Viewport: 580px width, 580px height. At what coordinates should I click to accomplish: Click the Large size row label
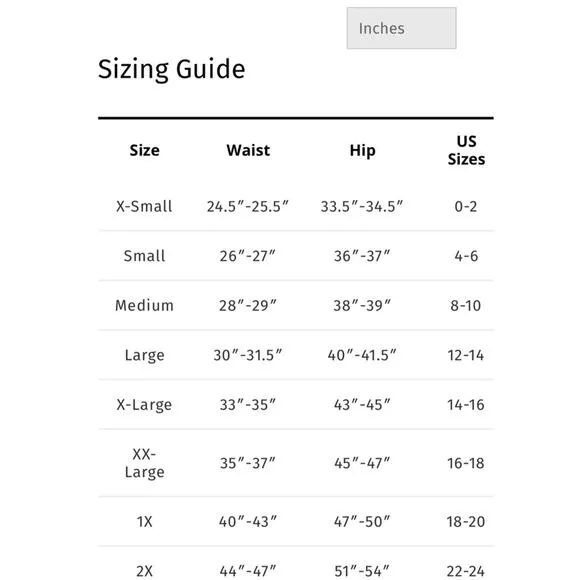tap(144, 355)
